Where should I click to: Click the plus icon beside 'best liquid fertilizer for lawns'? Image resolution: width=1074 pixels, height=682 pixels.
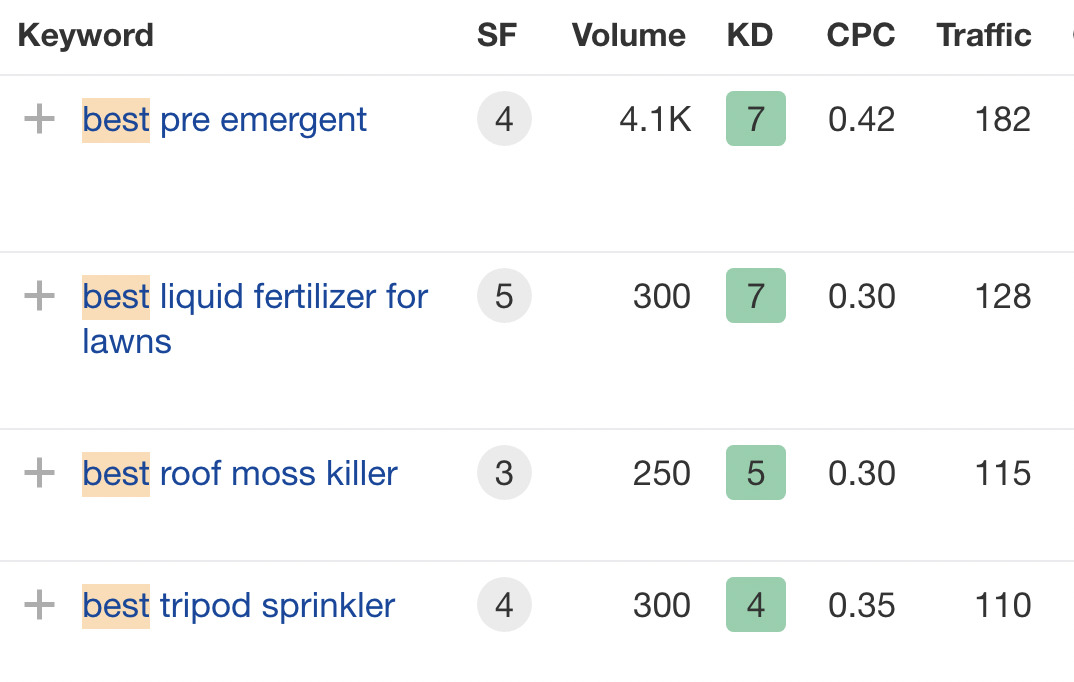[x=39, y=295]
